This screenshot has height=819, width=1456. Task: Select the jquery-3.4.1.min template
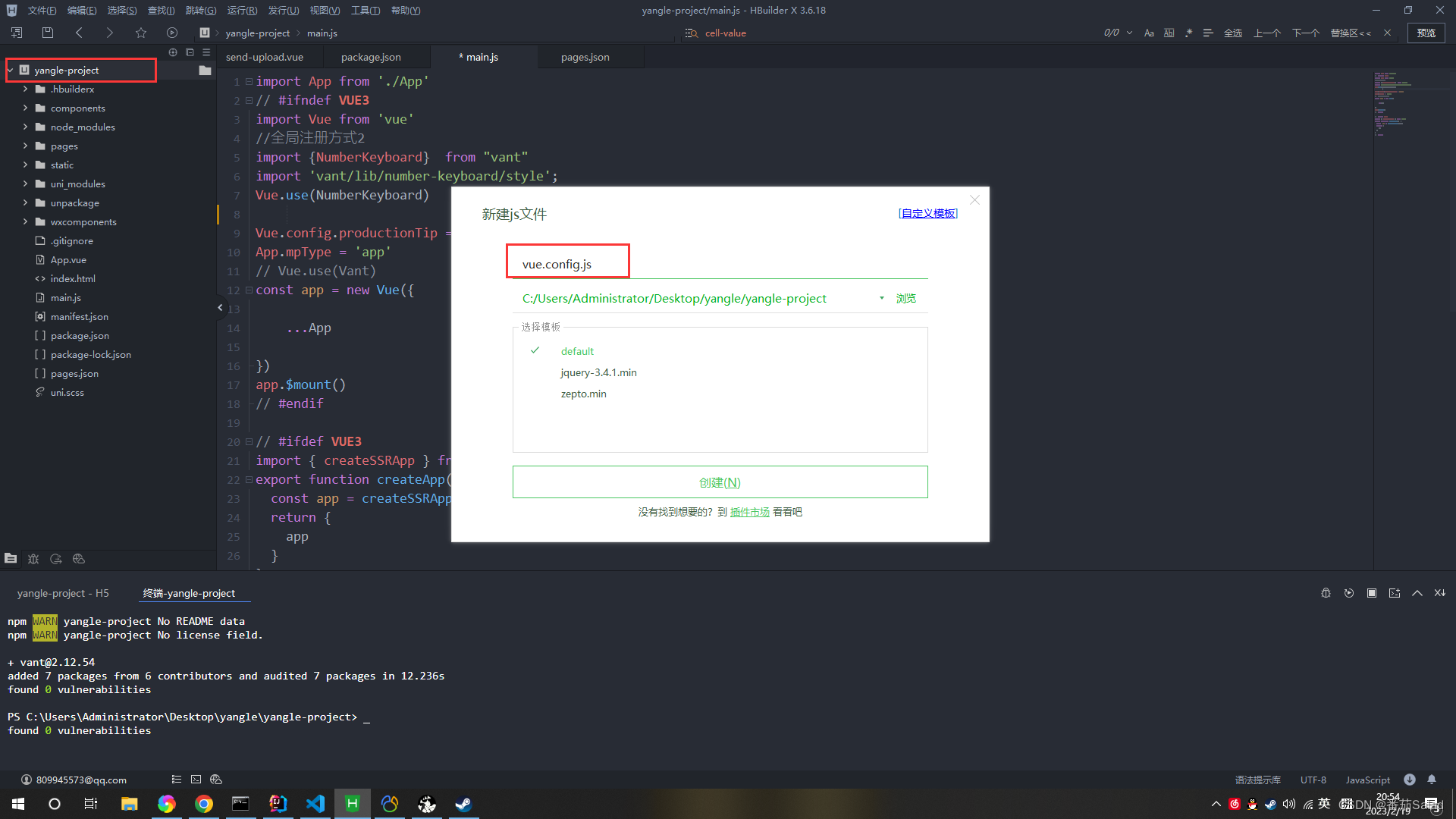point(598,372)
